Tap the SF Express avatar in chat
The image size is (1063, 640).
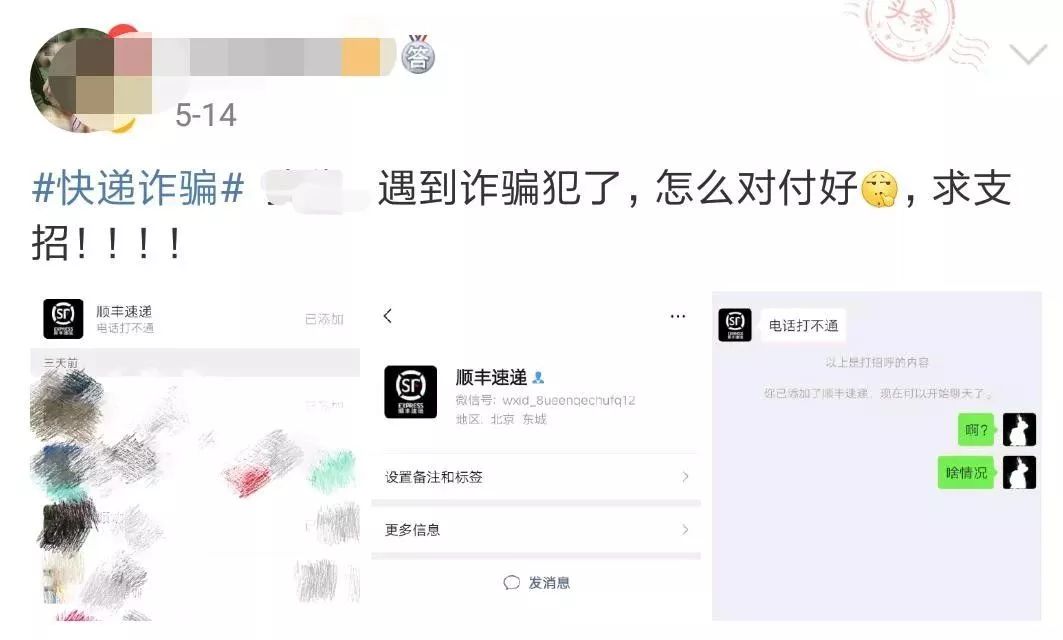point(735,325)
